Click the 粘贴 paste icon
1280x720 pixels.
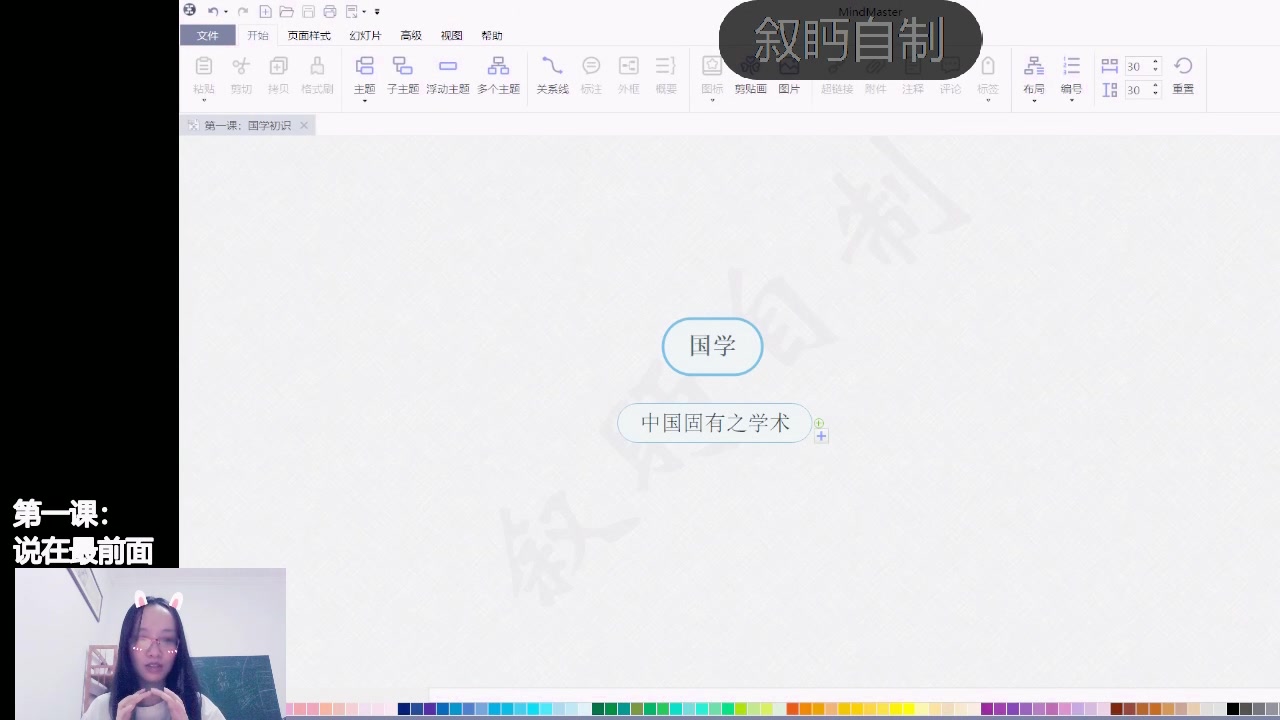pos(204,66)
